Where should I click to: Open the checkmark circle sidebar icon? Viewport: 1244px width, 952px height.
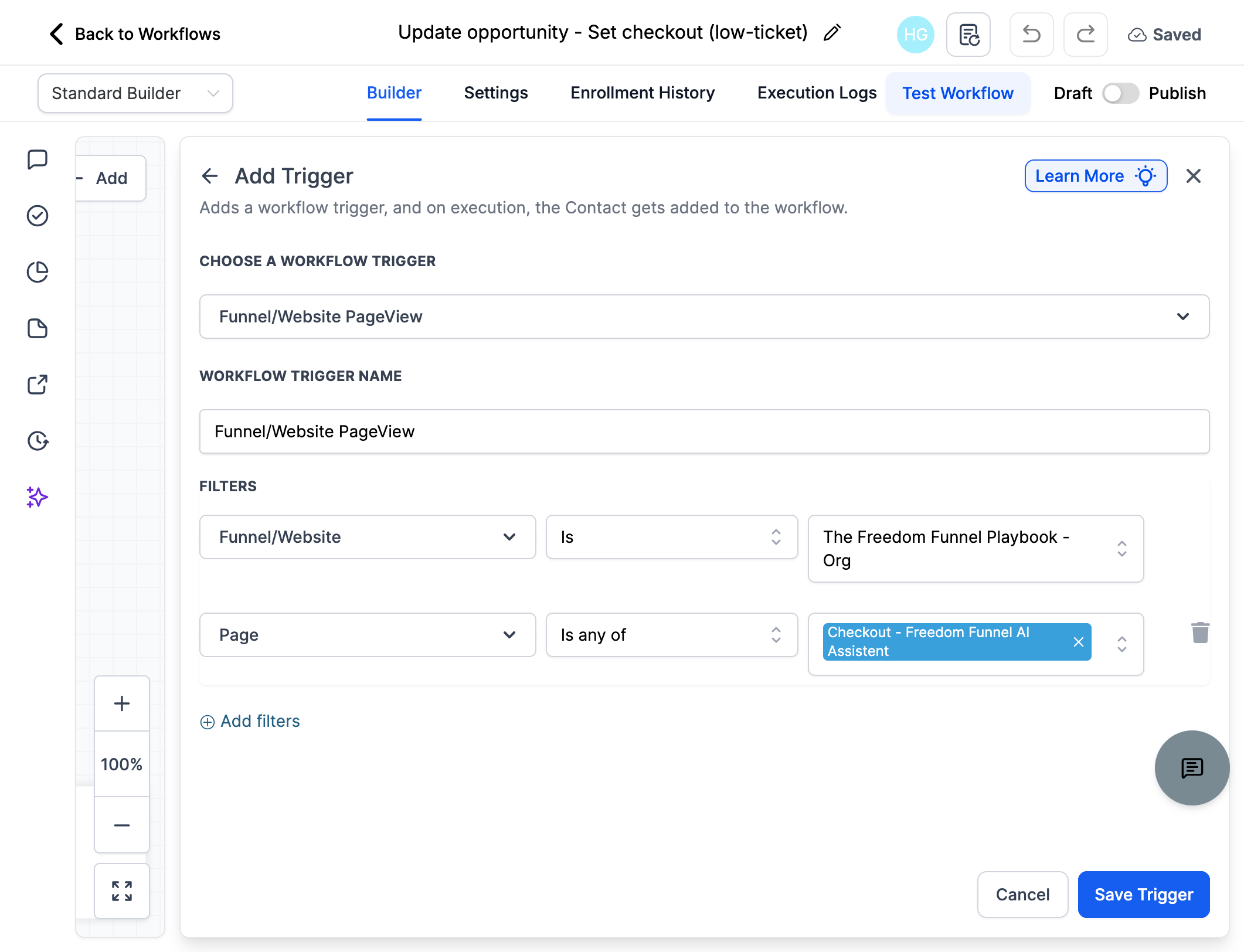38,216
